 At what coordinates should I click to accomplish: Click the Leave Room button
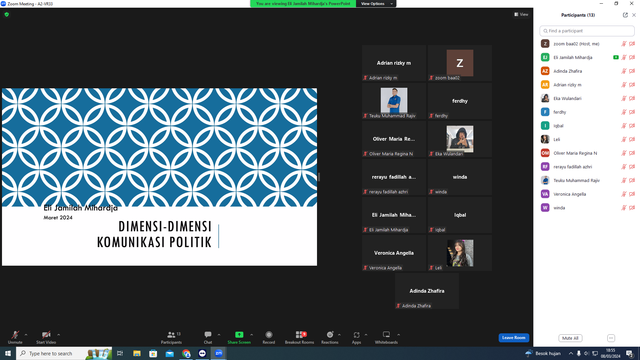tap(513, 338)
